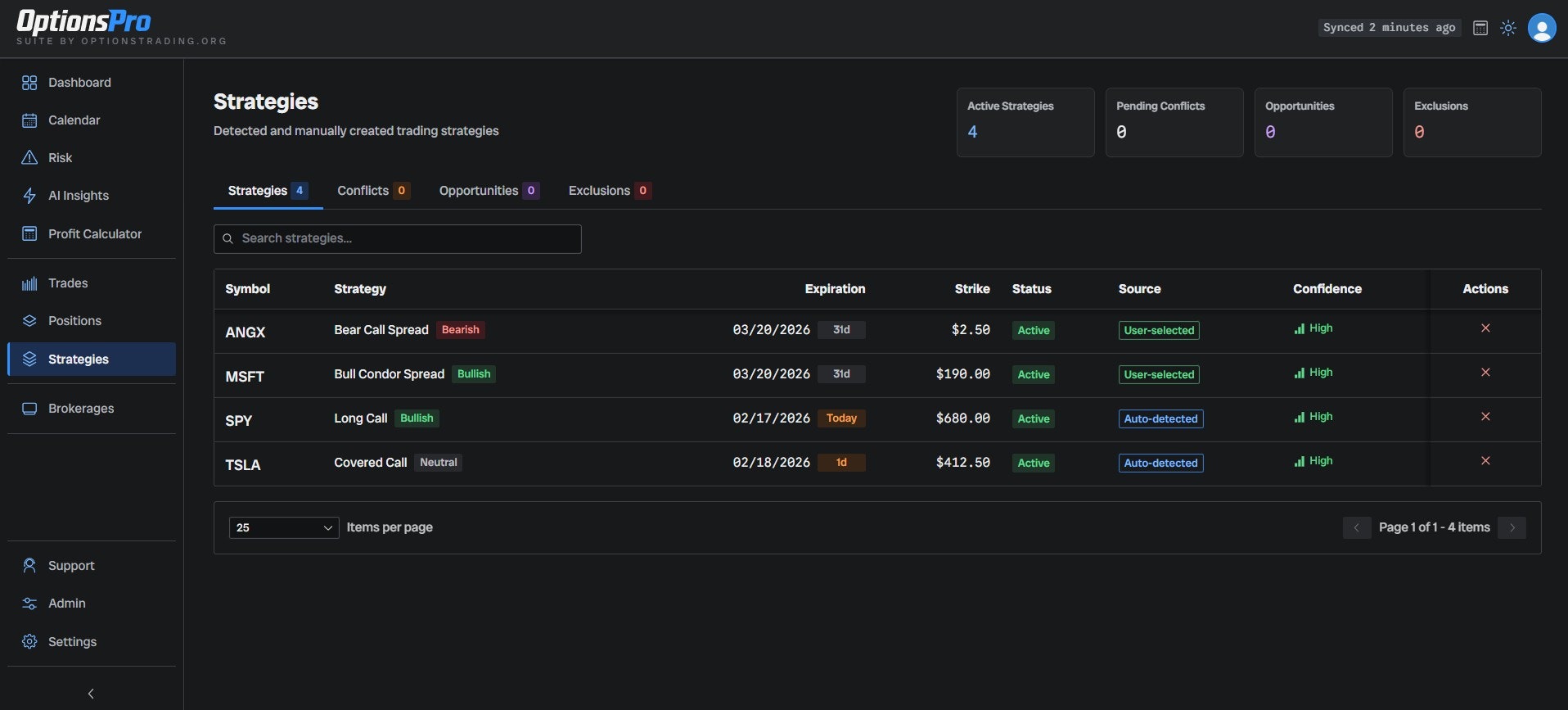Click the 1d expiration badge for TSLA
The width and height of the screenshot is (1568, 710).
(x=841, y=463)
